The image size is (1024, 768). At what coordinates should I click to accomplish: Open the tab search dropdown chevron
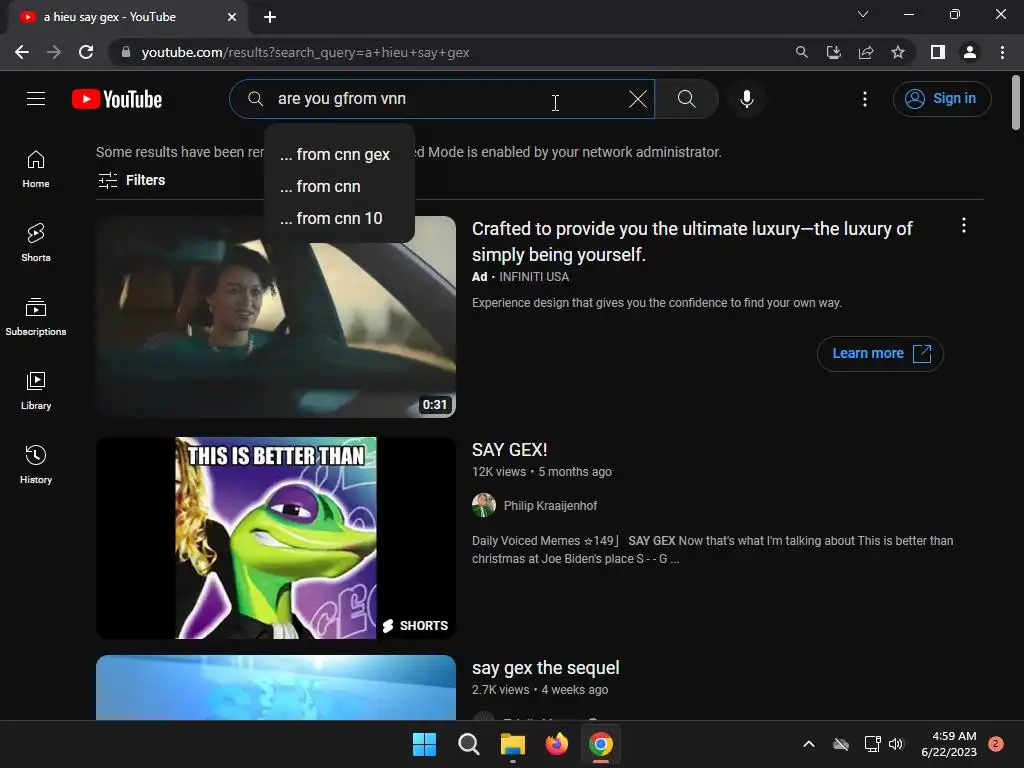coord(863,14)
